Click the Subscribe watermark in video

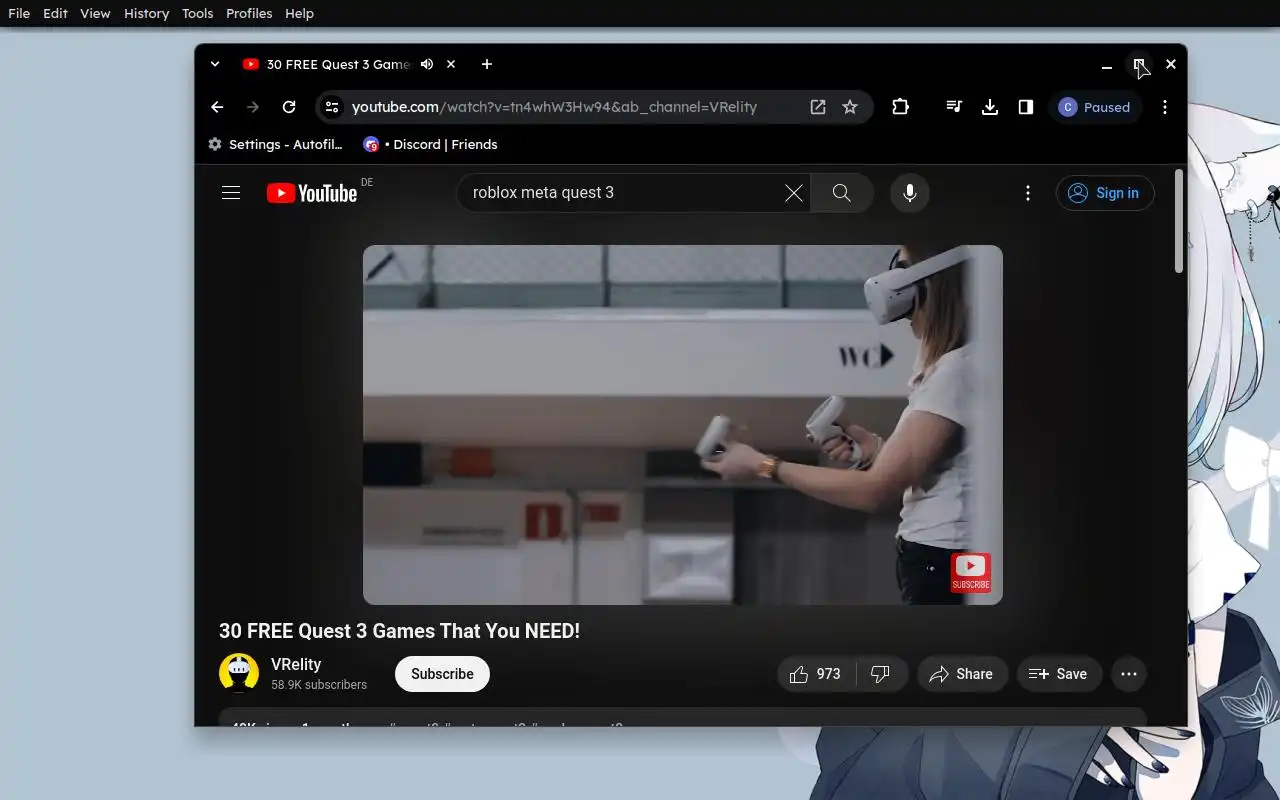point(970,572)
